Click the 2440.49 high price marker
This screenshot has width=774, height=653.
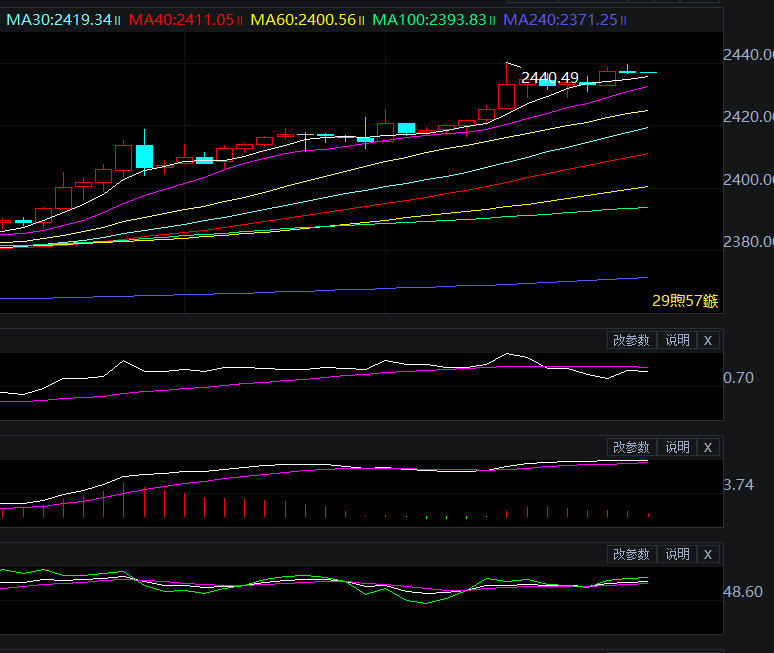click(550, 78)
